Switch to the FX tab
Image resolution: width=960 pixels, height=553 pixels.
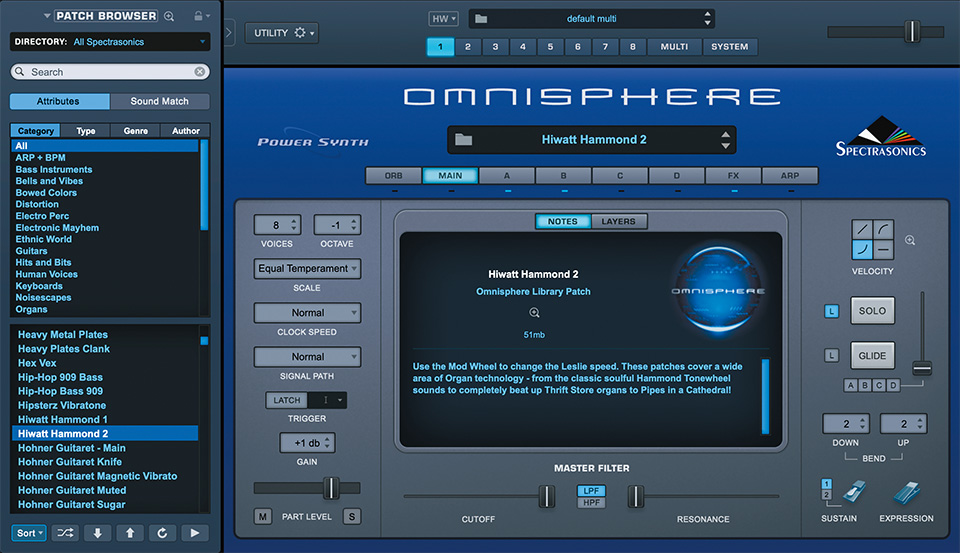pyautogui.click(x=733, y=176)
